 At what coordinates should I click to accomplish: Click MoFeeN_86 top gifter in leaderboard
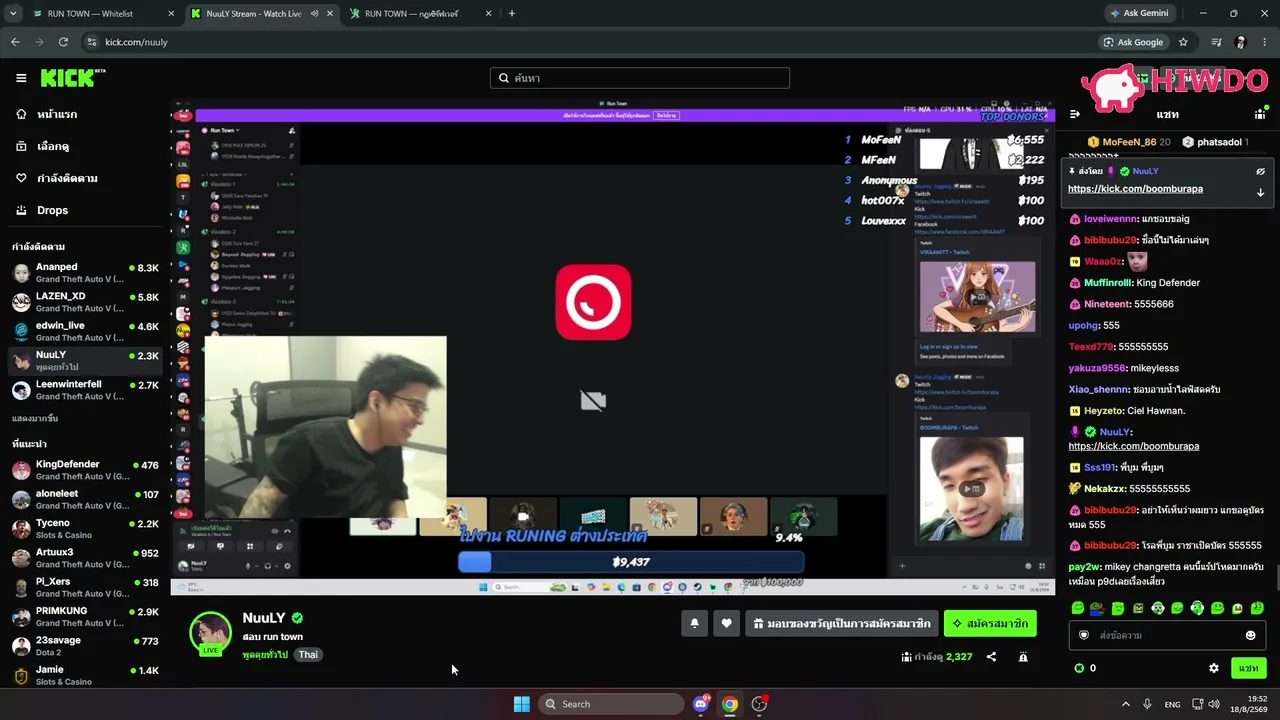pos(1129,142)
